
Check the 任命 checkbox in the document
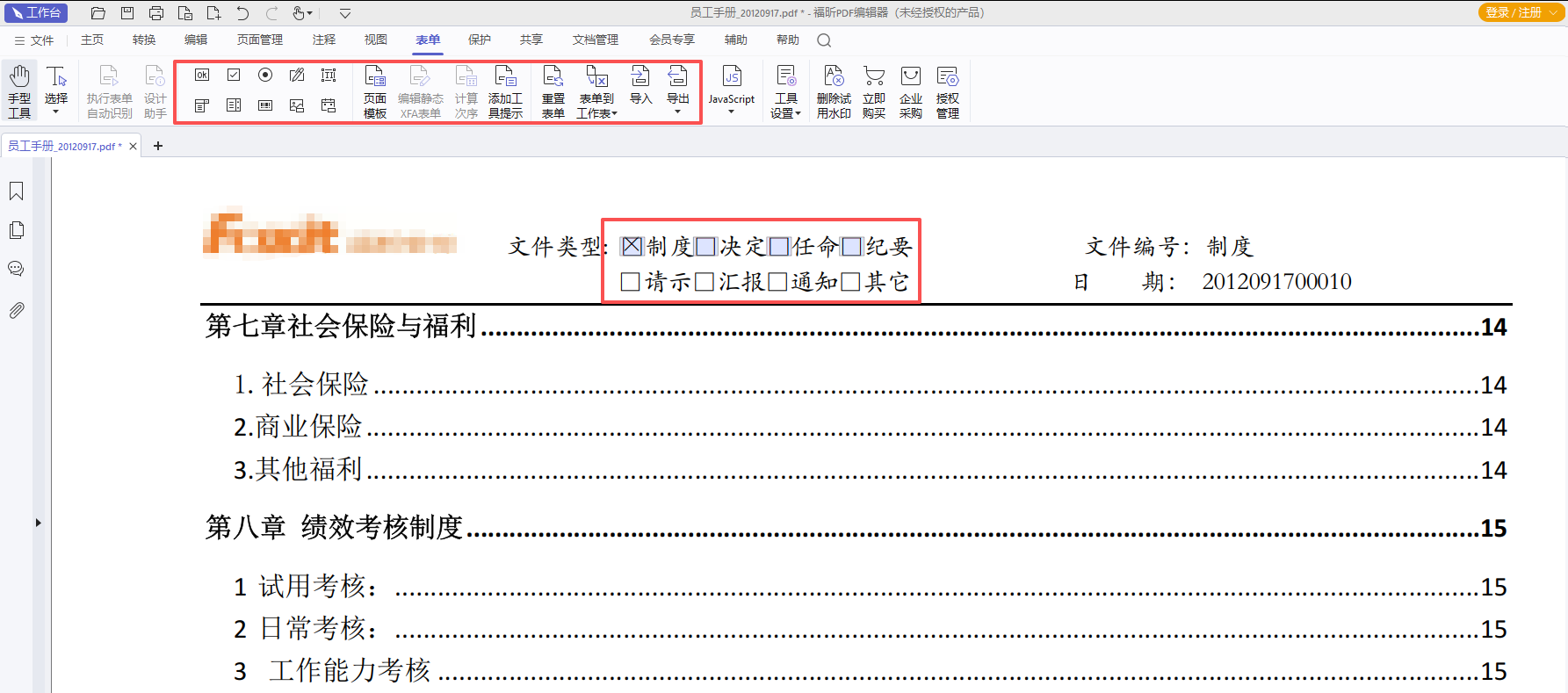click(778, 247)
